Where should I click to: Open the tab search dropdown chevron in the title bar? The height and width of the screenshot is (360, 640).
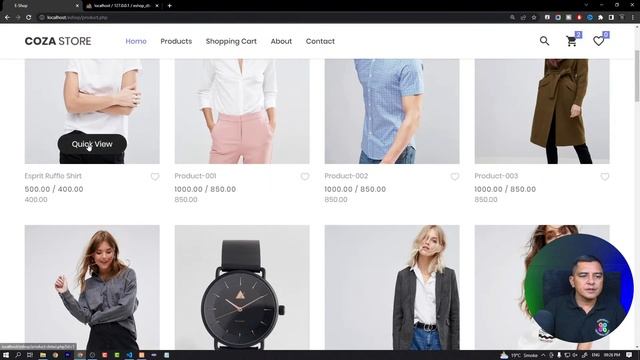pyautogui.click(x=586, y=5)
